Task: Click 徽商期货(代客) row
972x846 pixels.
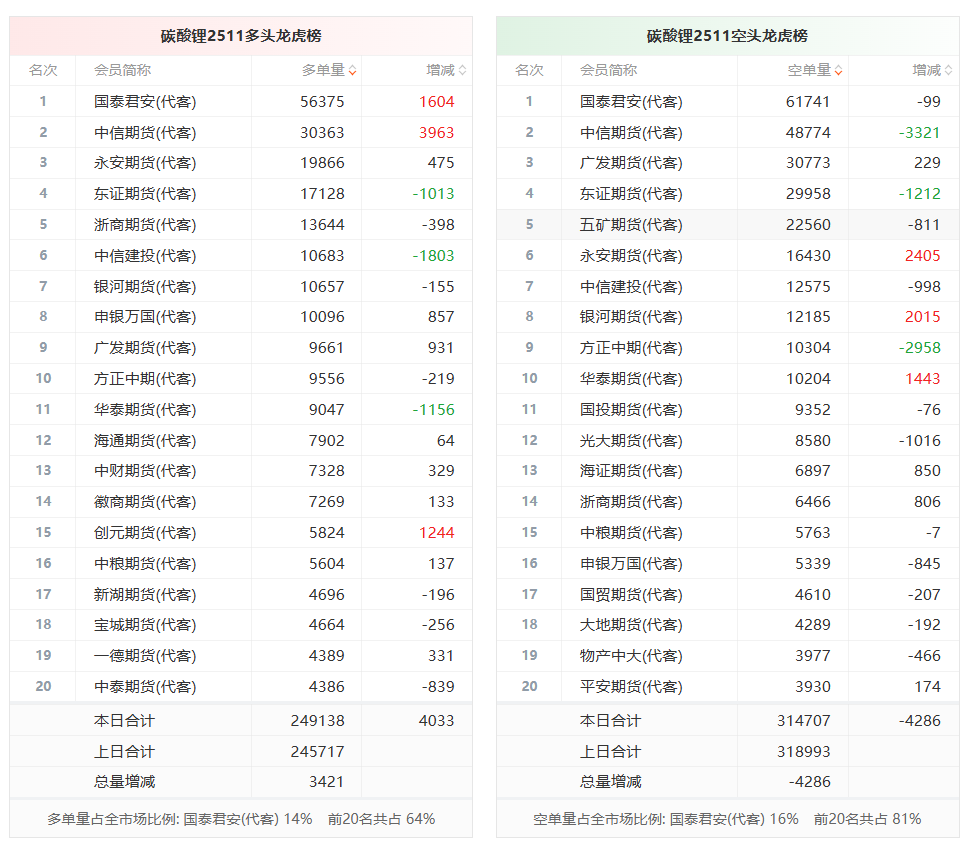Action: point(241,502)
